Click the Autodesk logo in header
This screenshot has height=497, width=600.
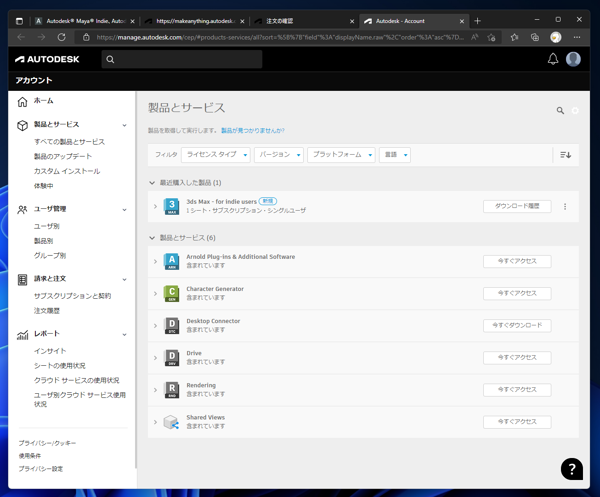click(47, 59)
